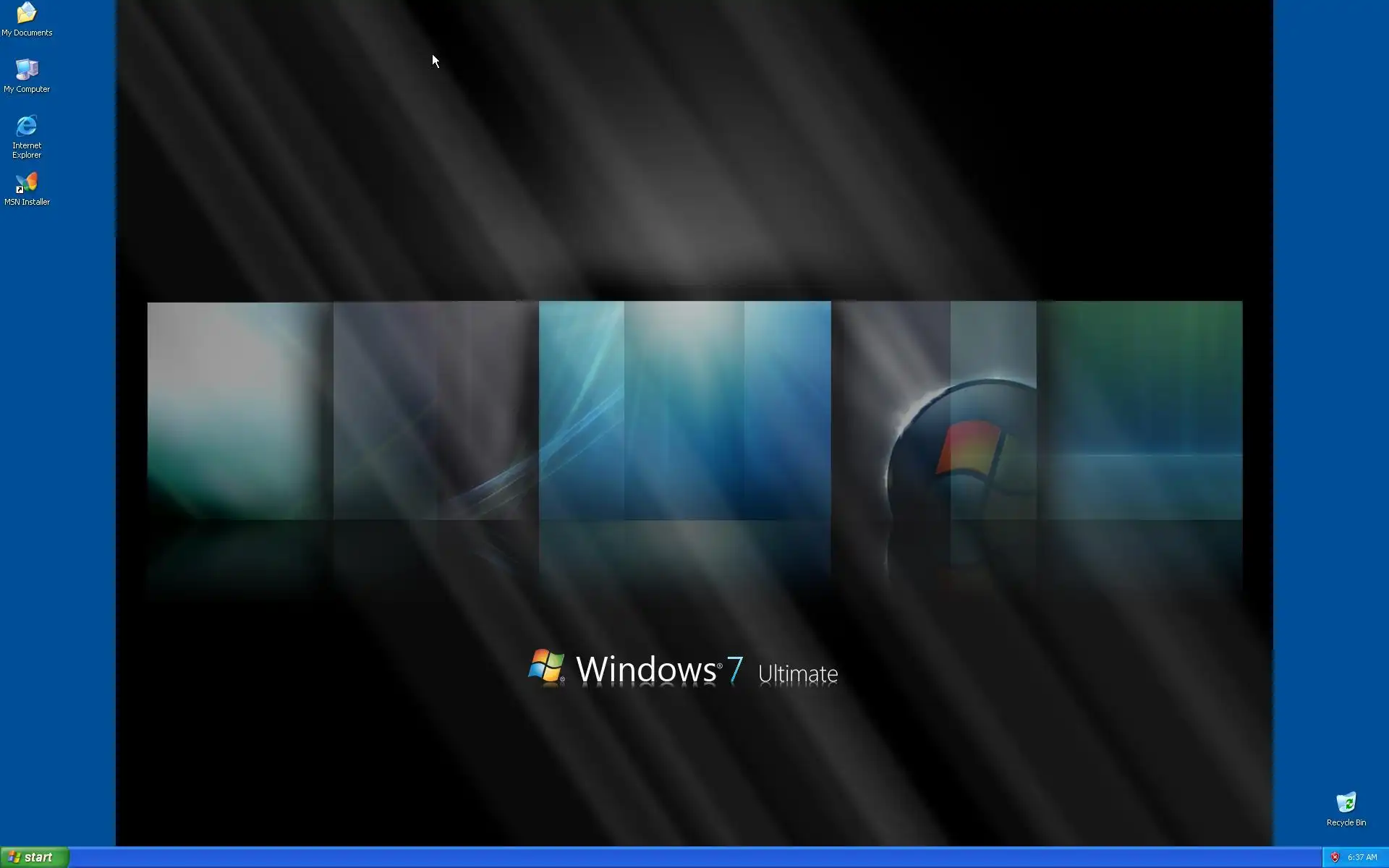The image size is (1389, 868).
Task: Click the "My Computer" text label
Action: click(27, 89)
